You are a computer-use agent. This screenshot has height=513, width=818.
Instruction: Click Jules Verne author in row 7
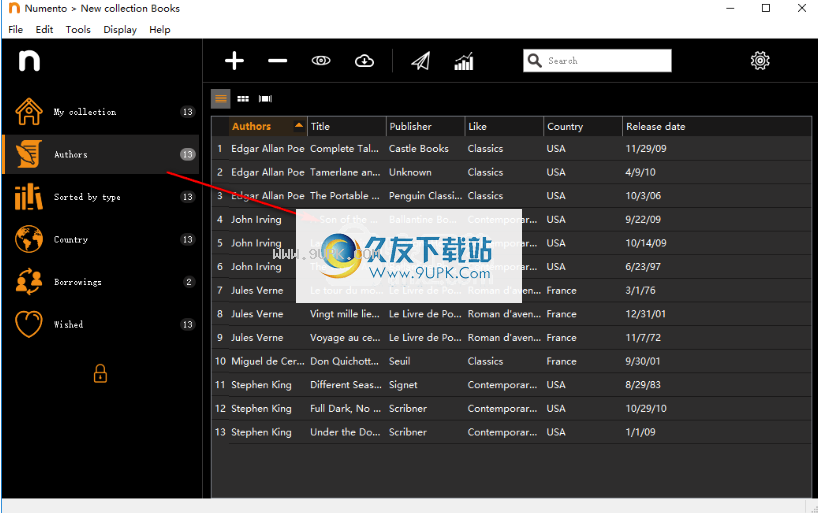coord(257,290)
